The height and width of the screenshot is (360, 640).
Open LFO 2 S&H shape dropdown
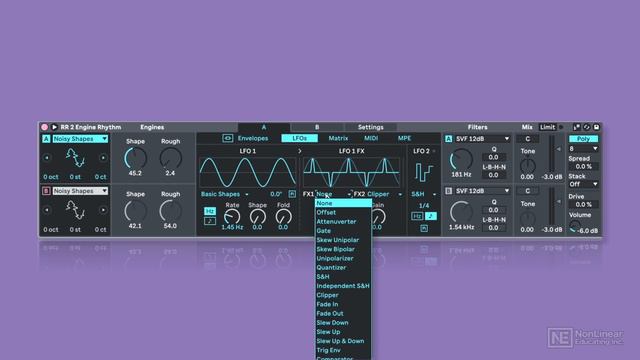(x=424, y=194)
